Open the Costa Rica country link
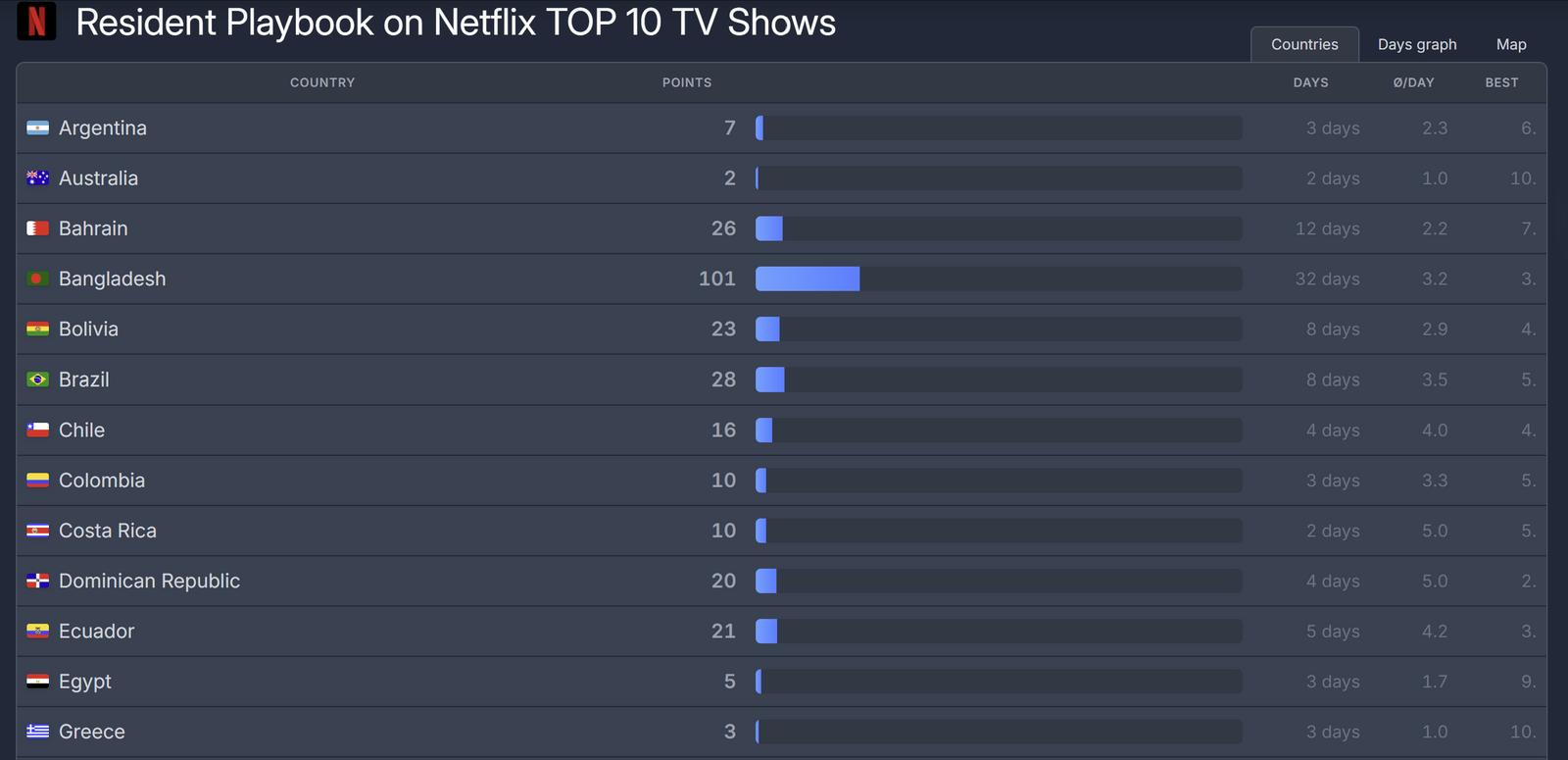The width and height of the screenshot is (1568, 760). [x=108, y=531]
